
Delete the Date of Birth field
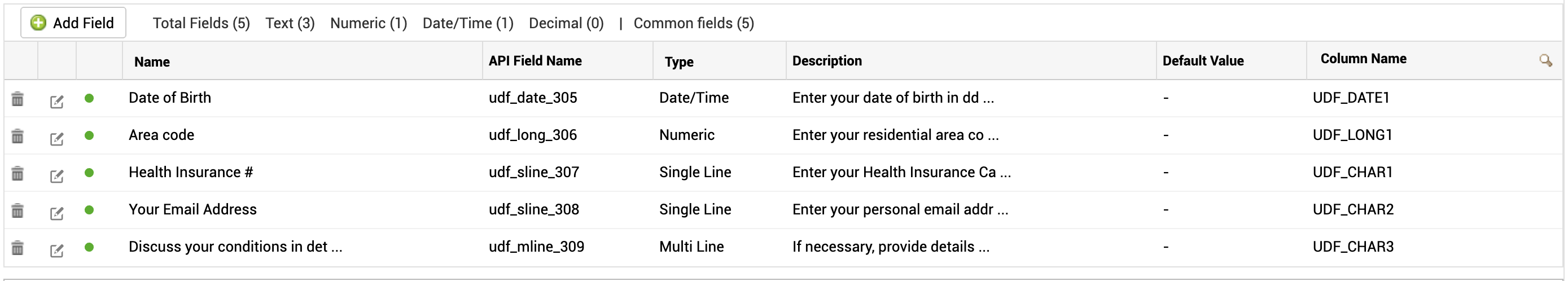point(17,99)
